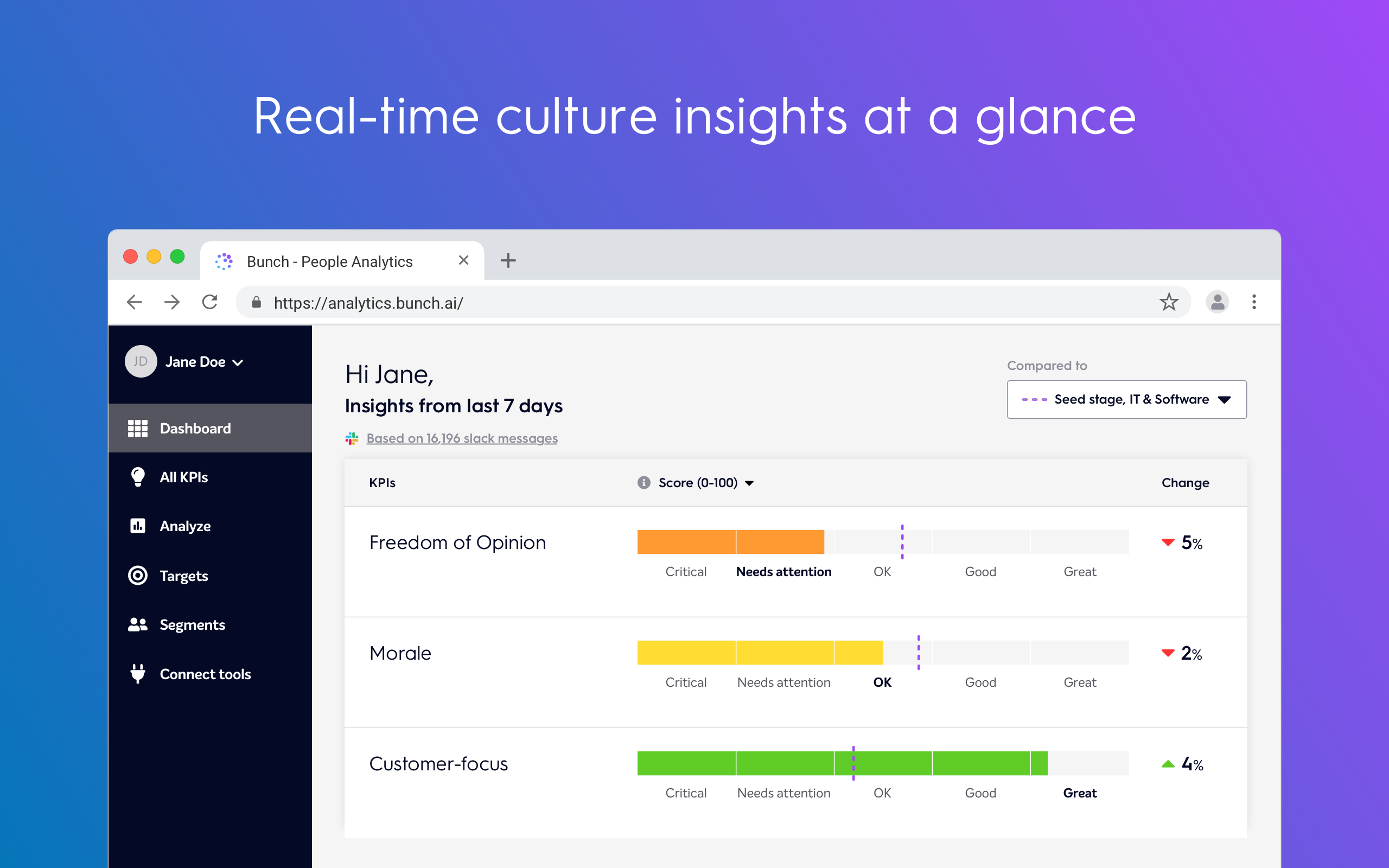Open the Seed stage, IT & Software dropdown
1389x868 pixels.
1127,400
